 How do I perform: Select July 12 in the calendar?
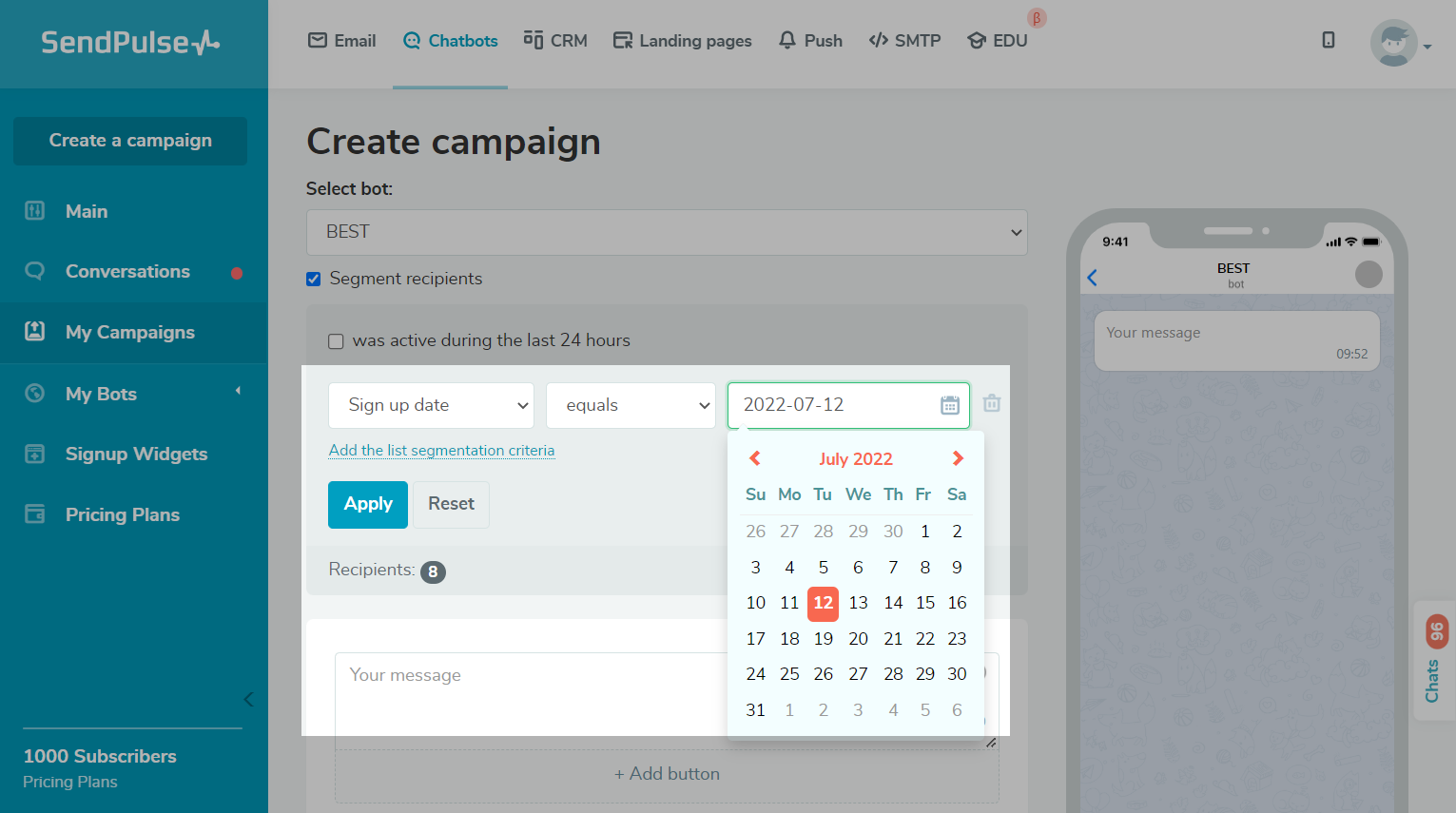point(823,603)
